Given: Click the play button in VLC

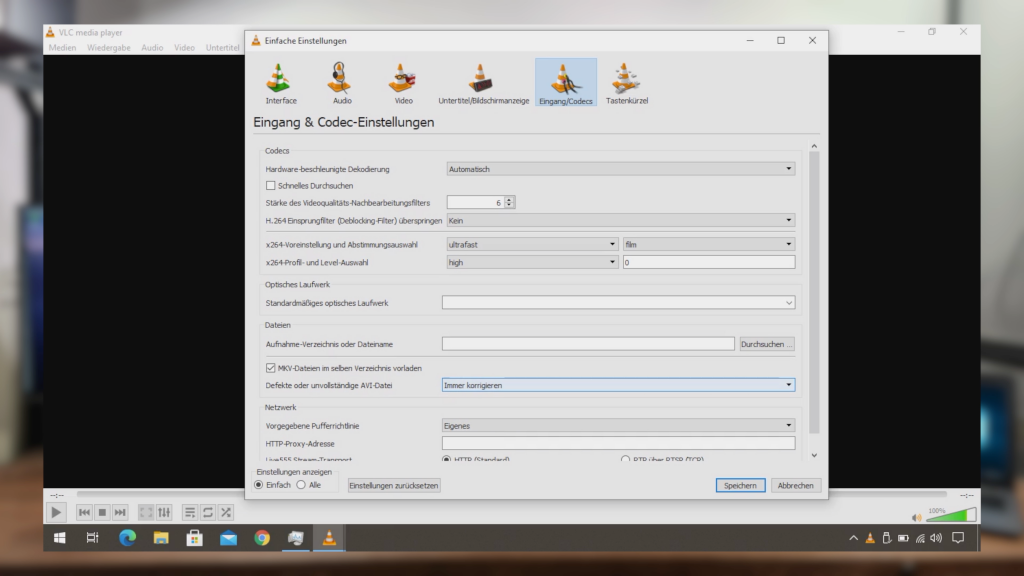Looking at the screenshot, I should click(56, 512).
